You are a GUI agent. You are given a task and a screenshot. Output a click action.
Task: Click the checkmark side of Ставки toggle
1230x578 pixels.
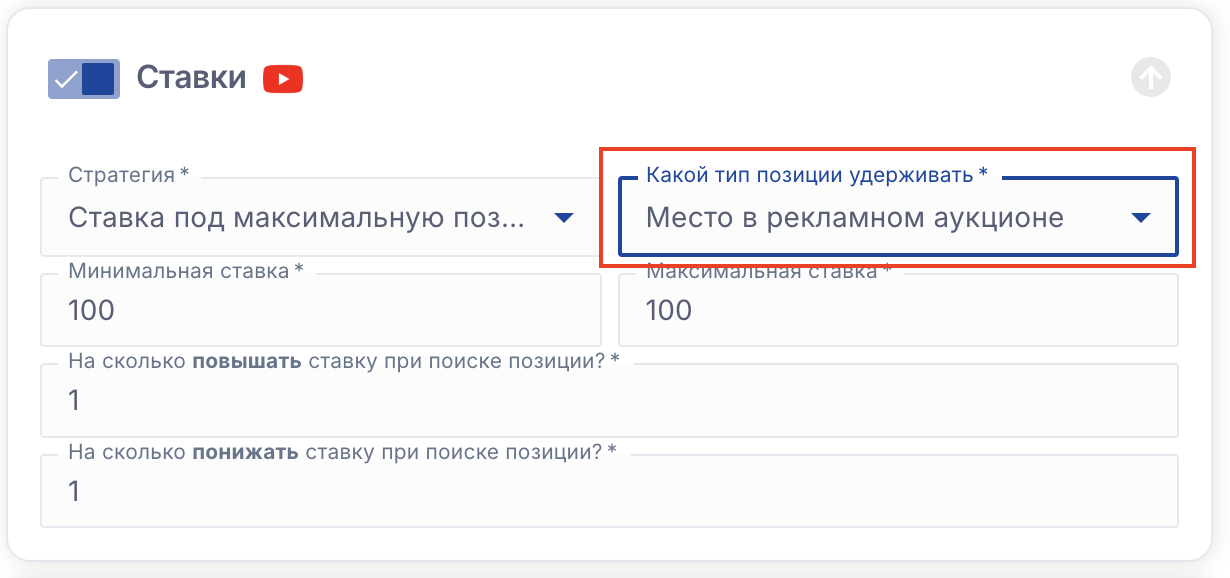click(x=65, y=80)
